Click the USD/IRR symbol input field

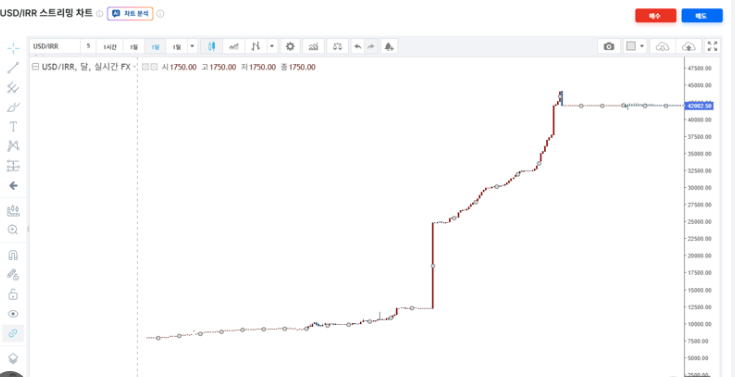tap(55, 46)
